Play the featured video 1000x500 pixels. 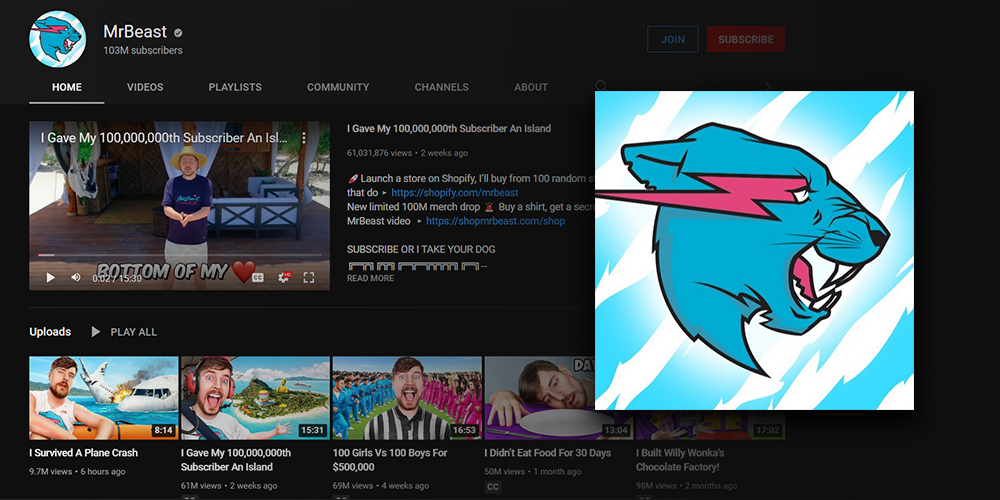point(51,277)
